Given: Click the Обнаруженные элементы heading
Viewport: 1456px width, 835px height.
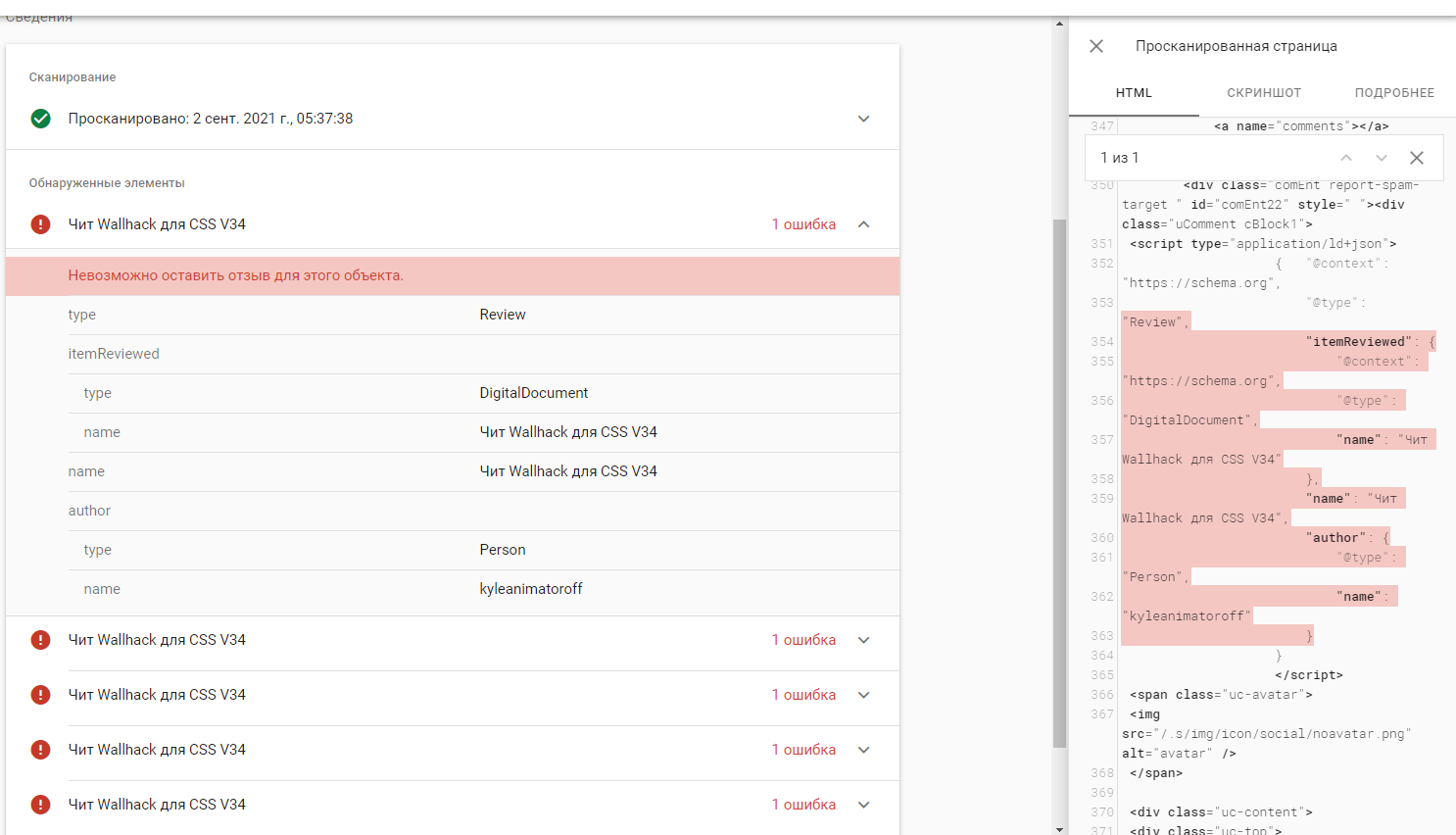Looking at the screenshot, I should pyautogui.click(x=107, y=183).
